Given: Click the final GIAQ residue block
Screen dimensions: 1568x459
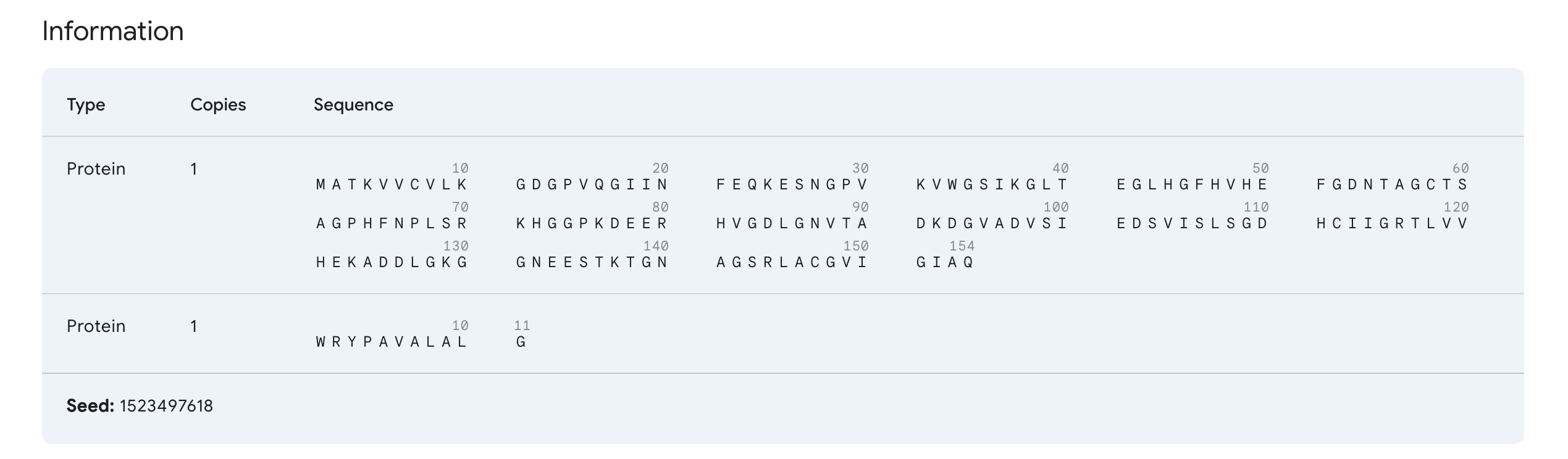Looking at the screenshot, I should pyautogui.click(x=945, y=262).
